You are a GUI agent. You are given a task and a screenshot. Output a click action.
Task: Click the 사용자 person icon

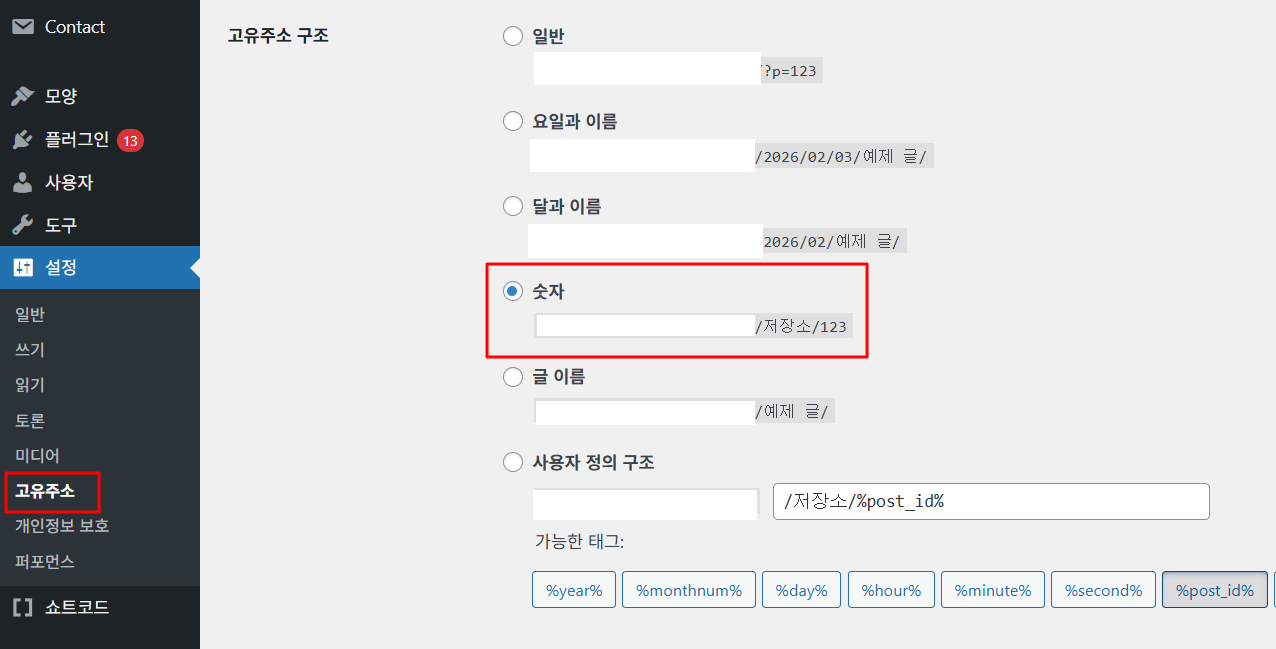coord(22,183)
